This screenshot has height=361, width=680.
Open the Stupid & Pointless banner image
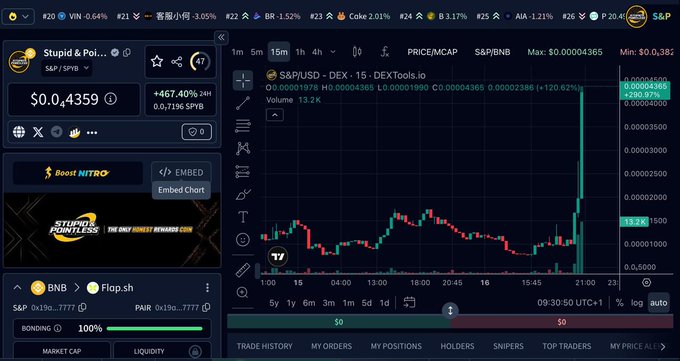point(112,230)
